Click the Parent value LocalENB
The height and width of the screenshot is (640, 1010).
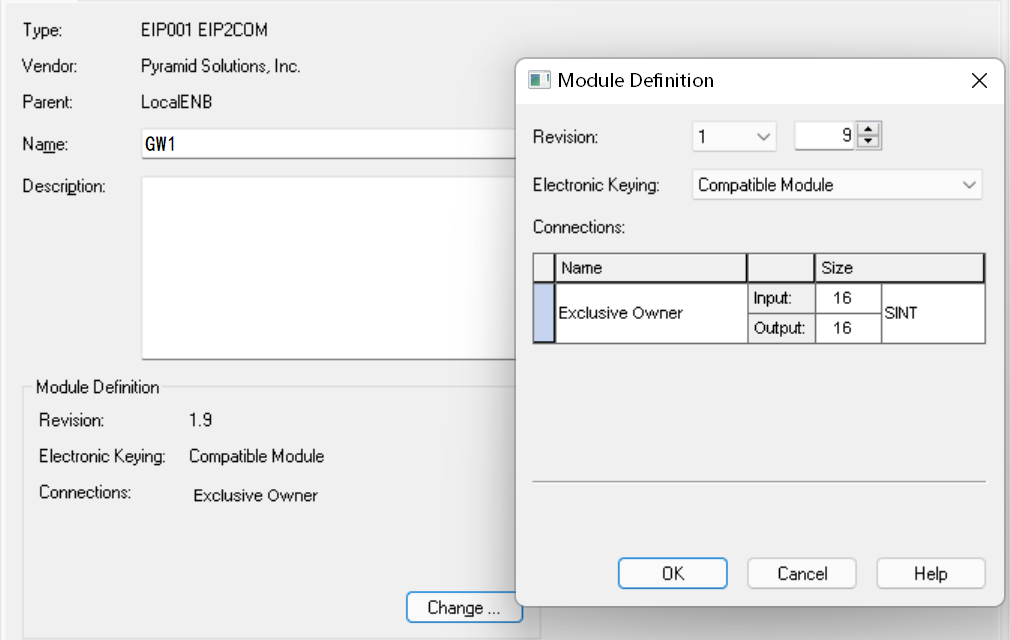[x=176, y=102]
